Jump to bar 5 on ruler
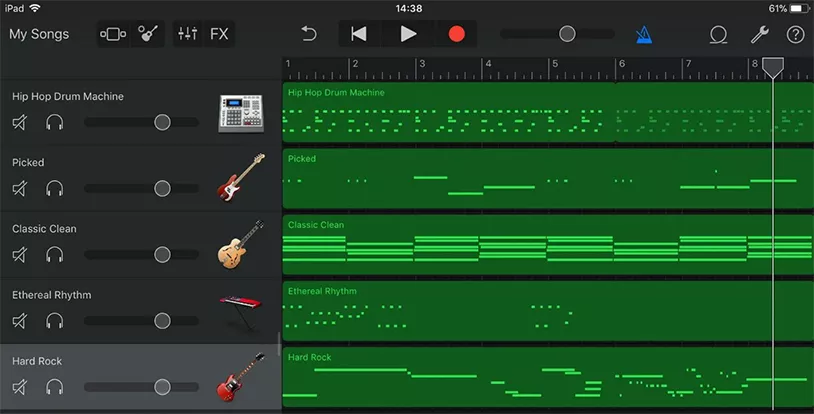Viewport: 814px width, 414px height. pyautogui.click(x=555, y=63)
